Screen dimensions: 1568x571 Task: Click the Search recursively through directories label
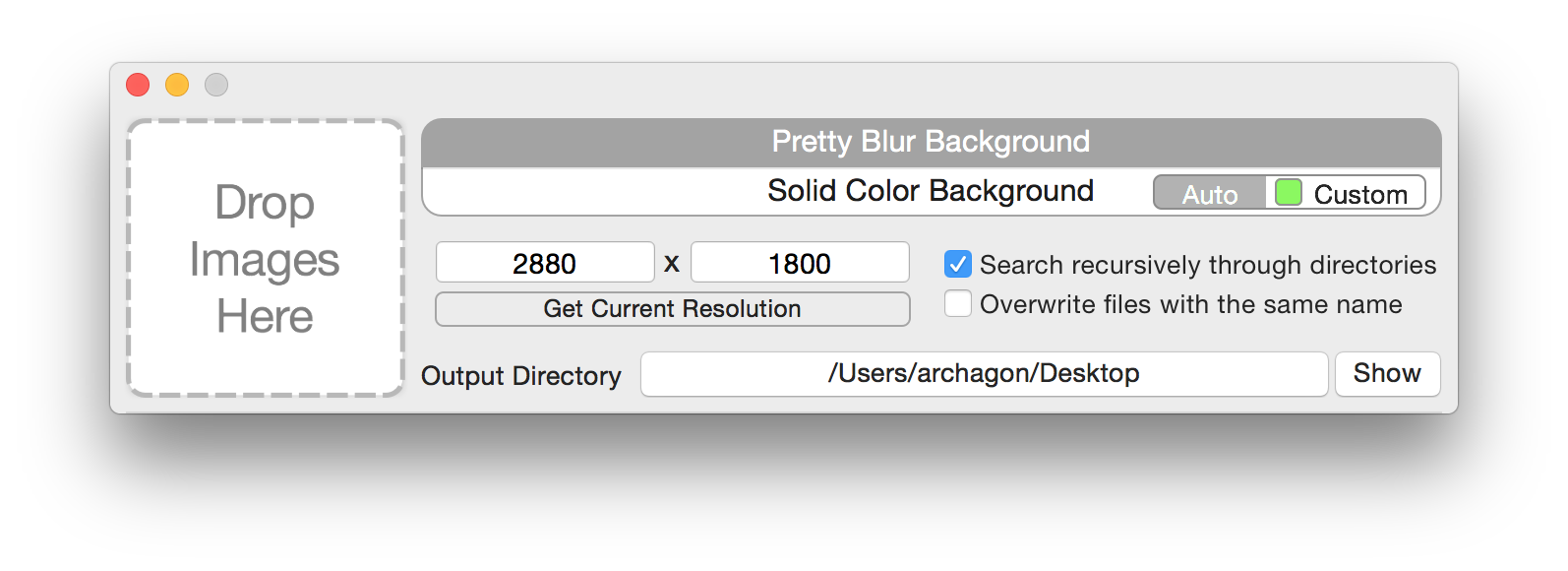coord(1208,265)
